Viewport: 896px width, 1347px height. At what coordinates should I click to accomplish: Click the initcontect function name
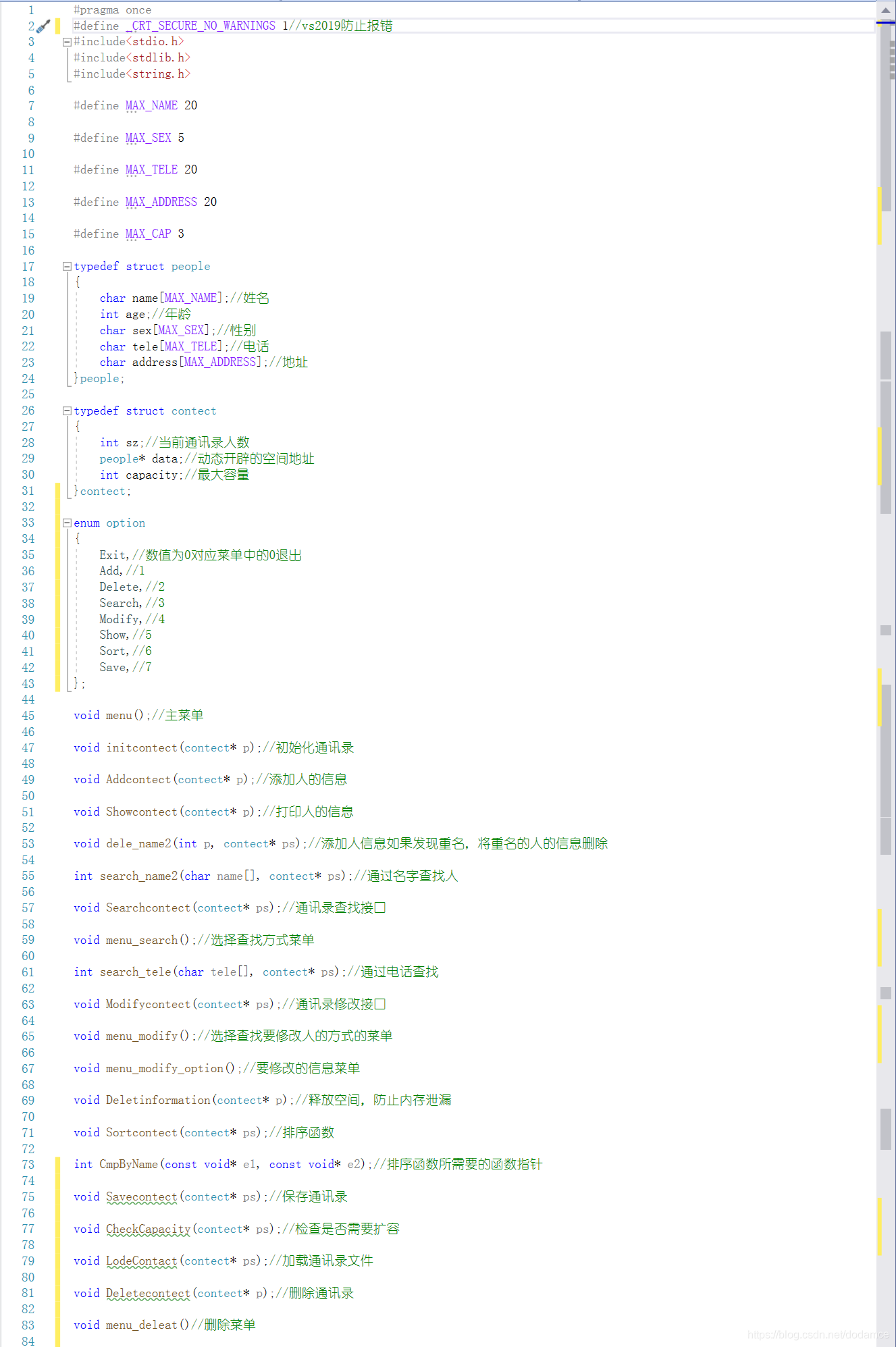coord(142,748)
